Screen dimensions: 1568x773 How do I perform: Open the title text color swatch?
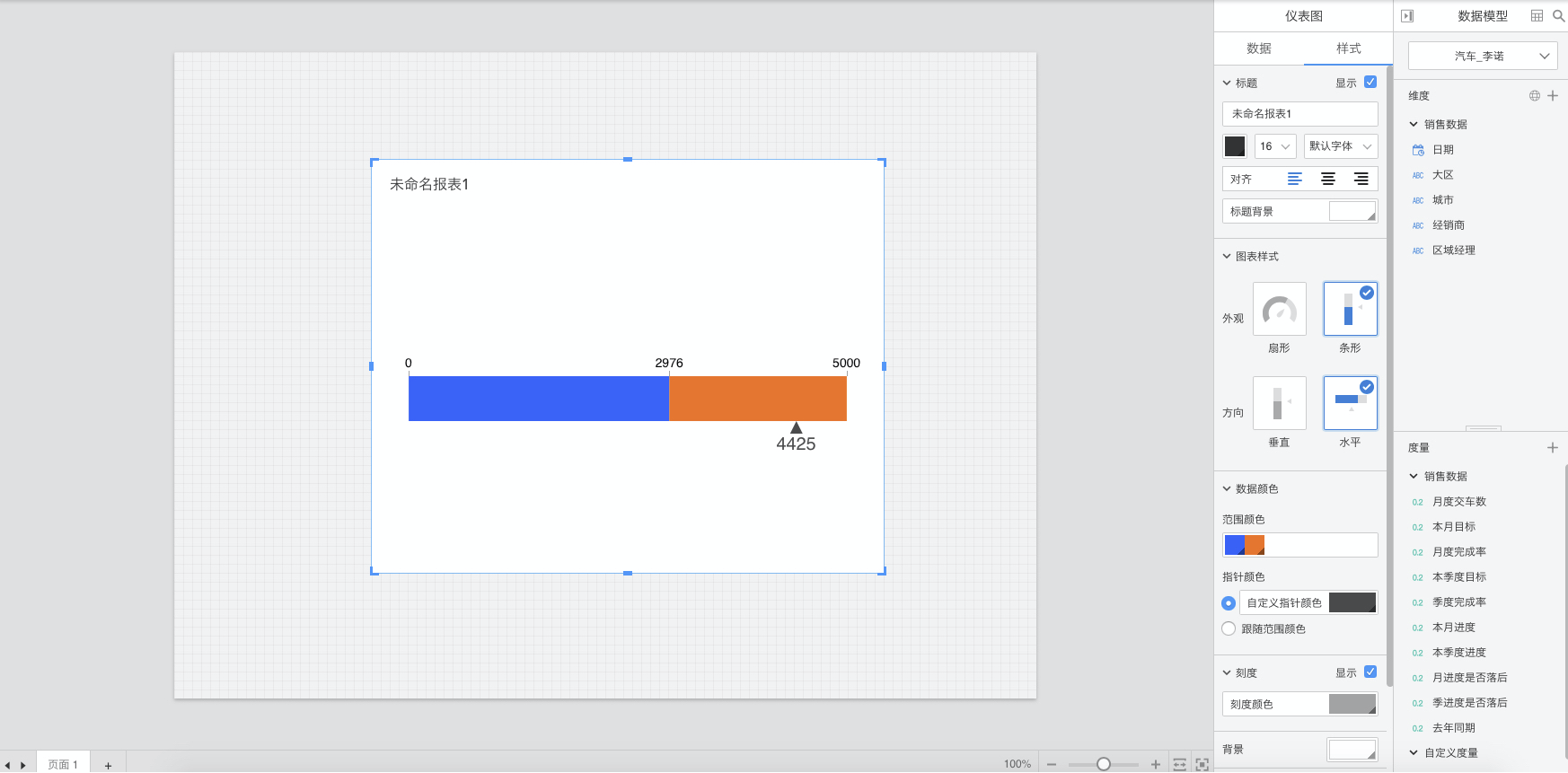1235,146
